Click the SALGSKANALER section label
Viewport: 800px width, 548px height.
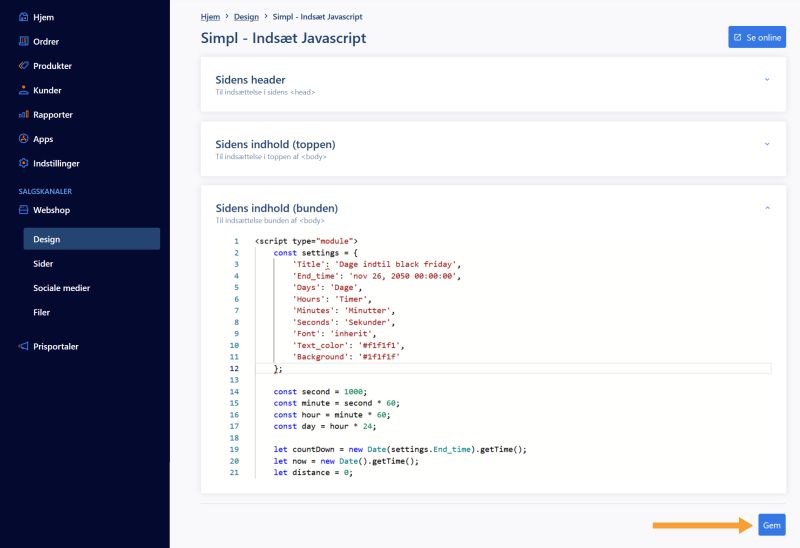tap(45, 191)
